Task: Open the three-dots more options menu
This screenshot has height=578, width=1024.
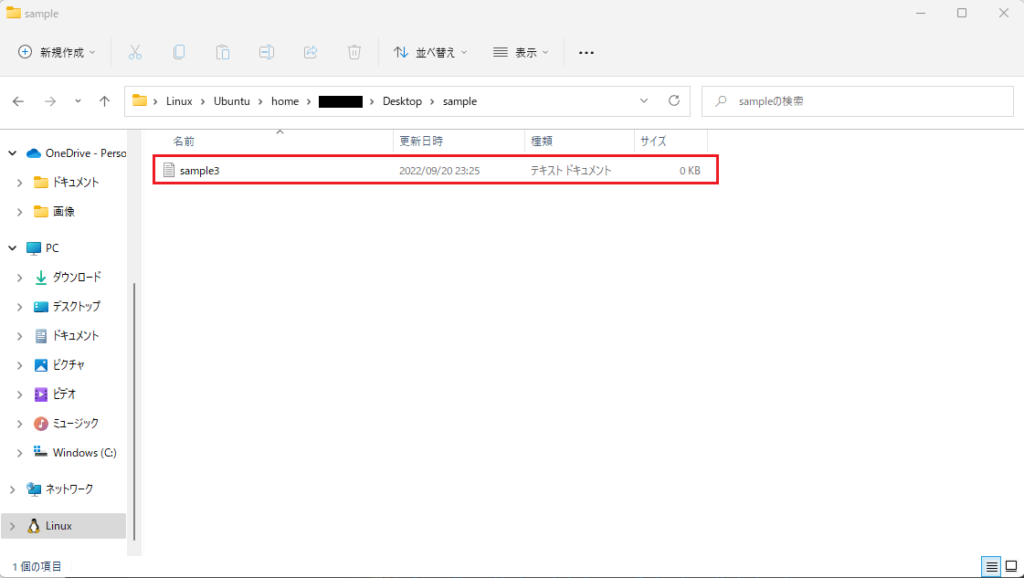Action: tap(586, 52)
